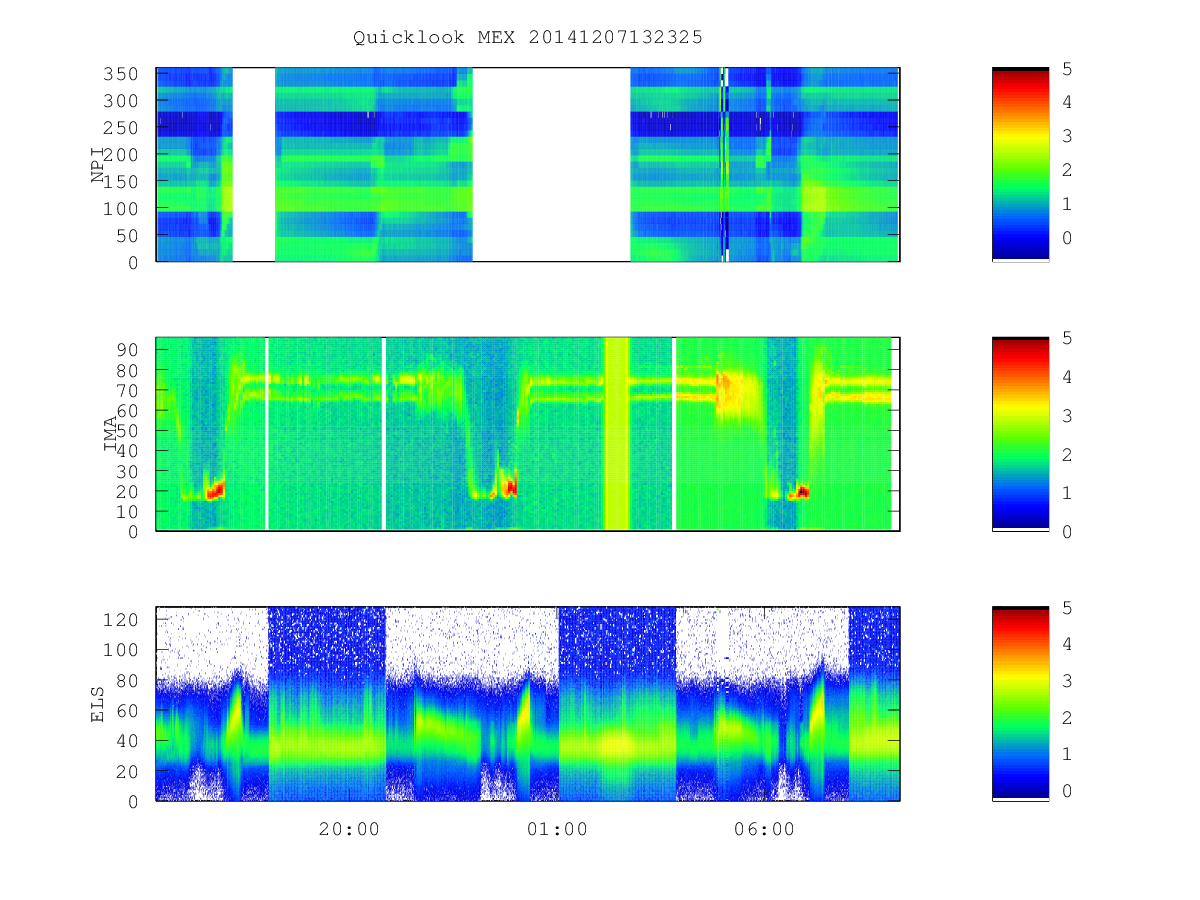Click the 3 label on ELS colorbar
The width and height of the screenshot is (1200, 900).
pos(1067,680)
